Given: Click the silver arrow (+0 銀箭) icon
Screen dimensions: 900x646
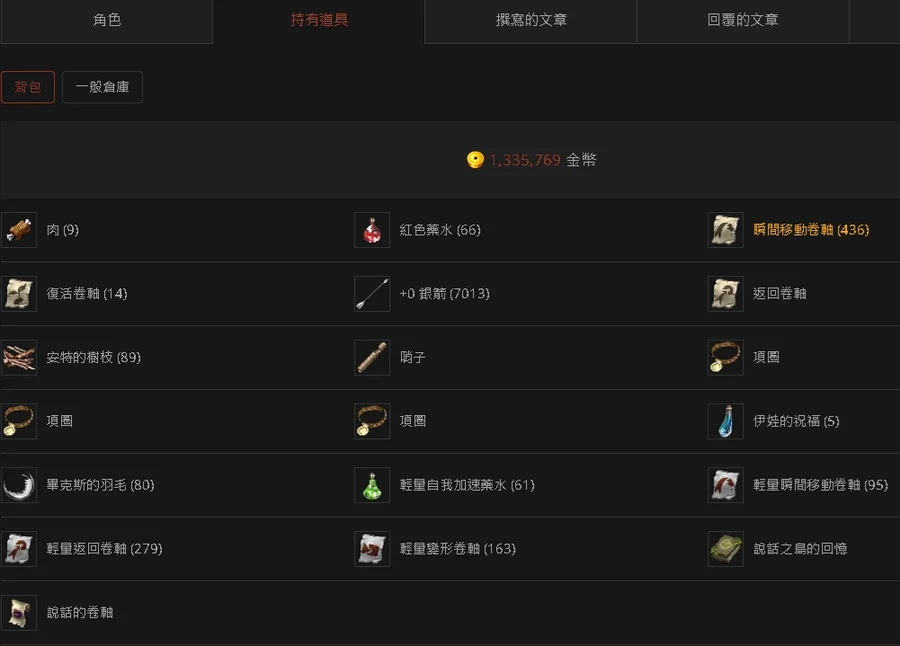Looking at the screenshot, I should 372,293.
